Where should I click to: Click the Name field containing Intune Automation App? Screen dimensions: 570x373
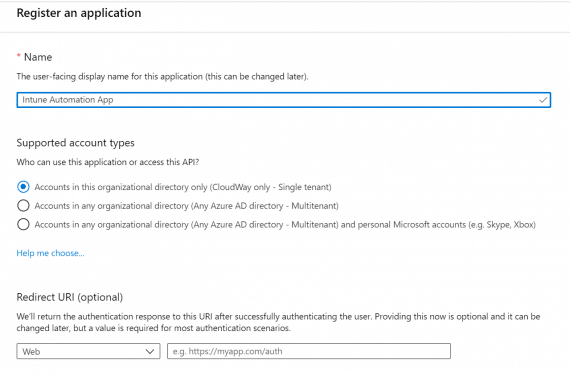[x=284, y=100]
